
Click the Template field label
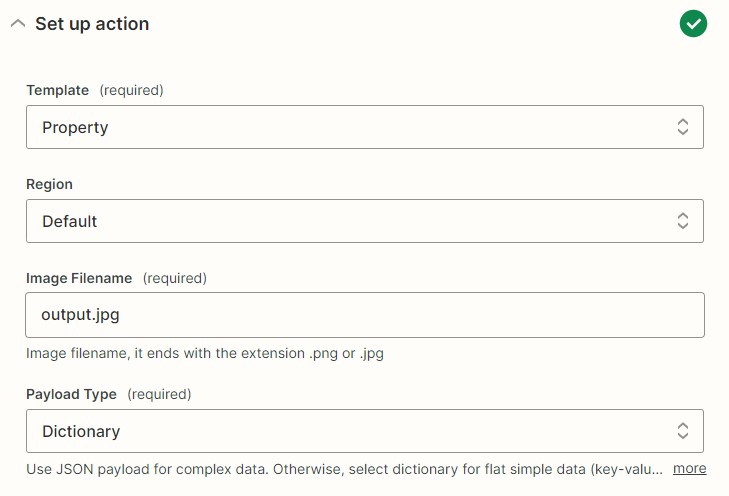(x=57, y=90)
